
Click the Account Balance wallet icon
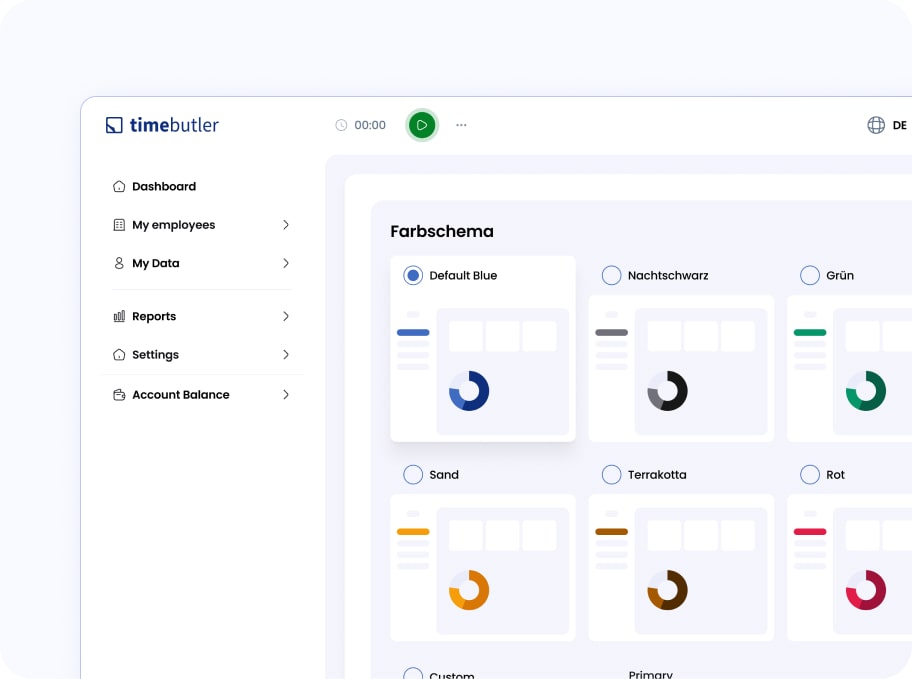[x=119, y=395]
